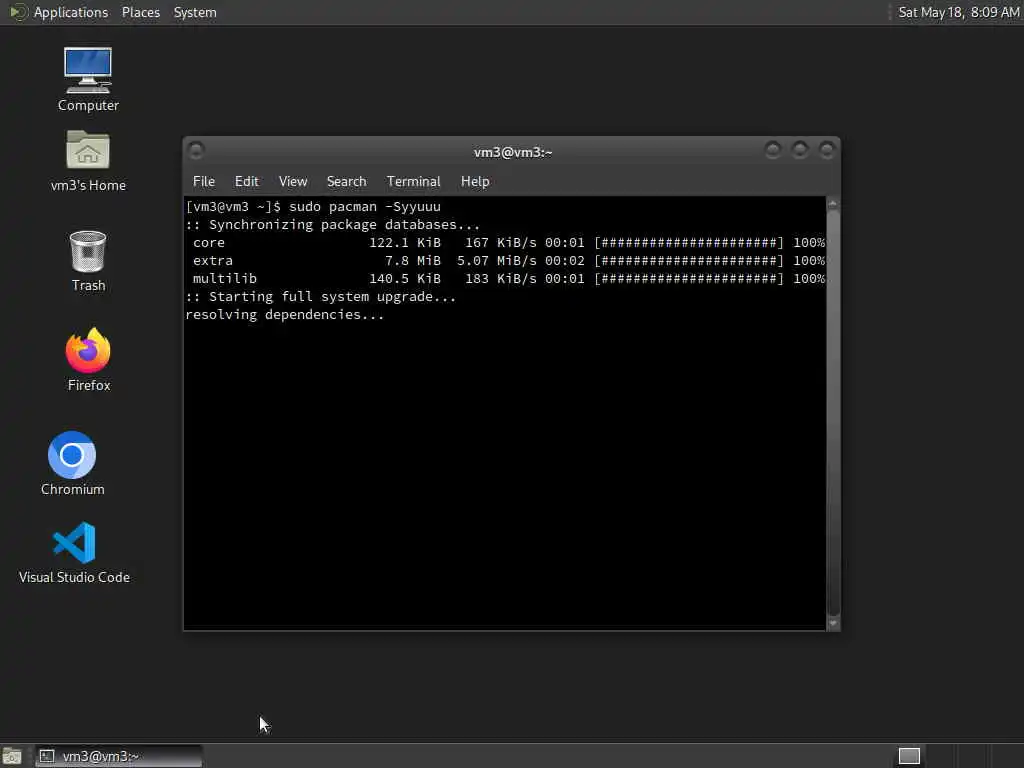Open the System menu
The image size is (1024, 768).
click(x=195, y=12)
